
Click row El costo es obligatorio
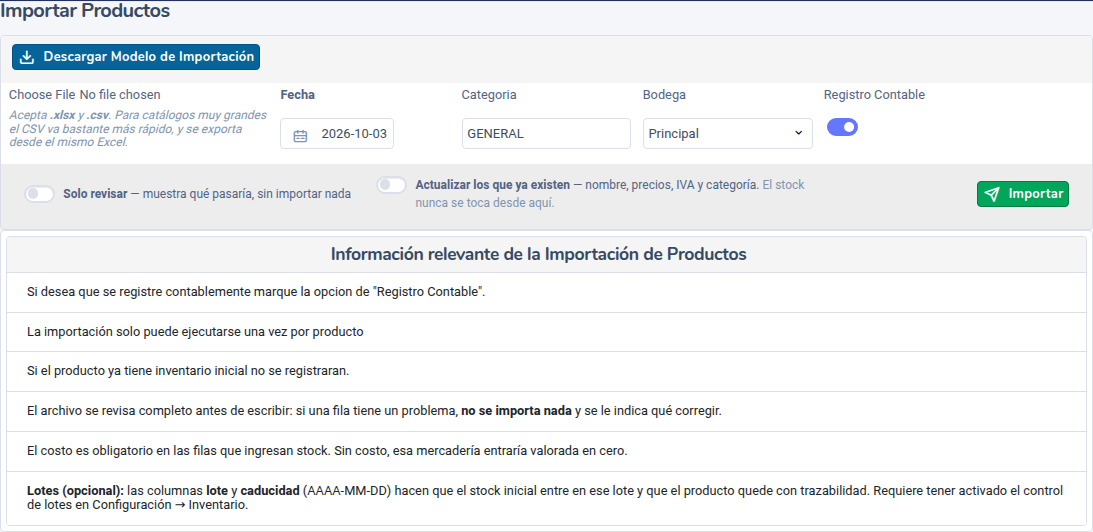pos(546,450)
